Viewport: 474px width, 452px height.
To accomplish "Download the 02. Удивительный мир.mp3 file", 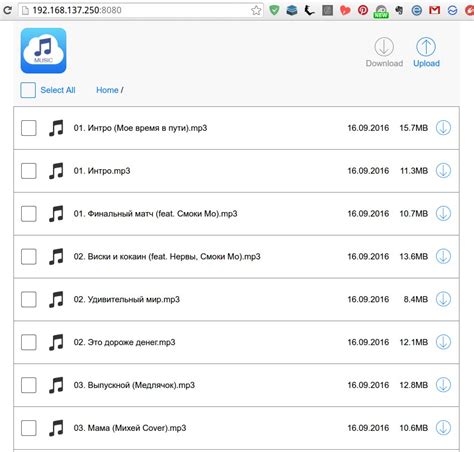I will (443, 299).
